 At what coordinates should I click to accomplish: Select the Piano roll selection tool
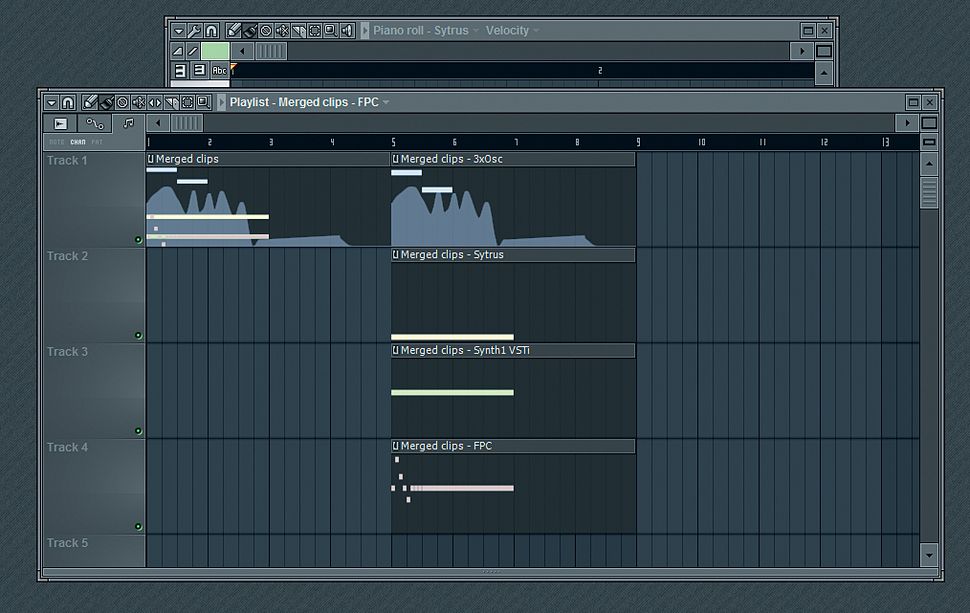tap(314, 30)
